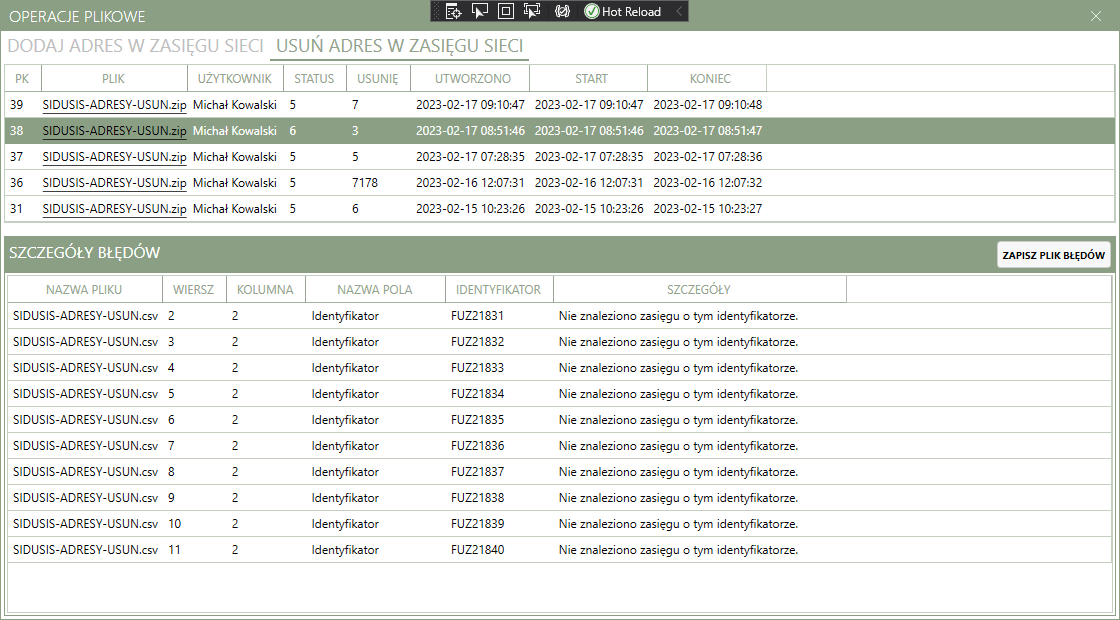The height and width of the screenshot is (620, 1120).
Task: Click the Hot Reload green checkmark
Action: (592, 11)
